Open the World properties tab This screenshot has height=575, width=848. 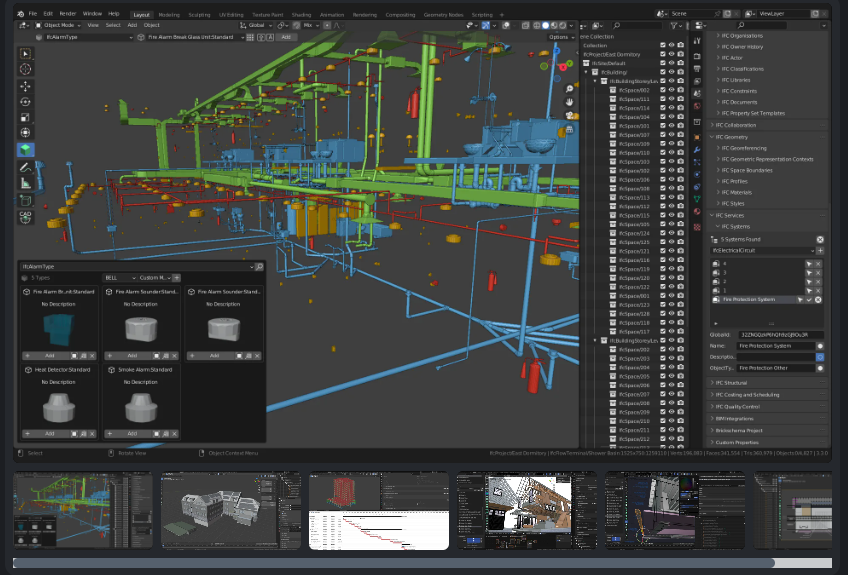coord(697,107)
